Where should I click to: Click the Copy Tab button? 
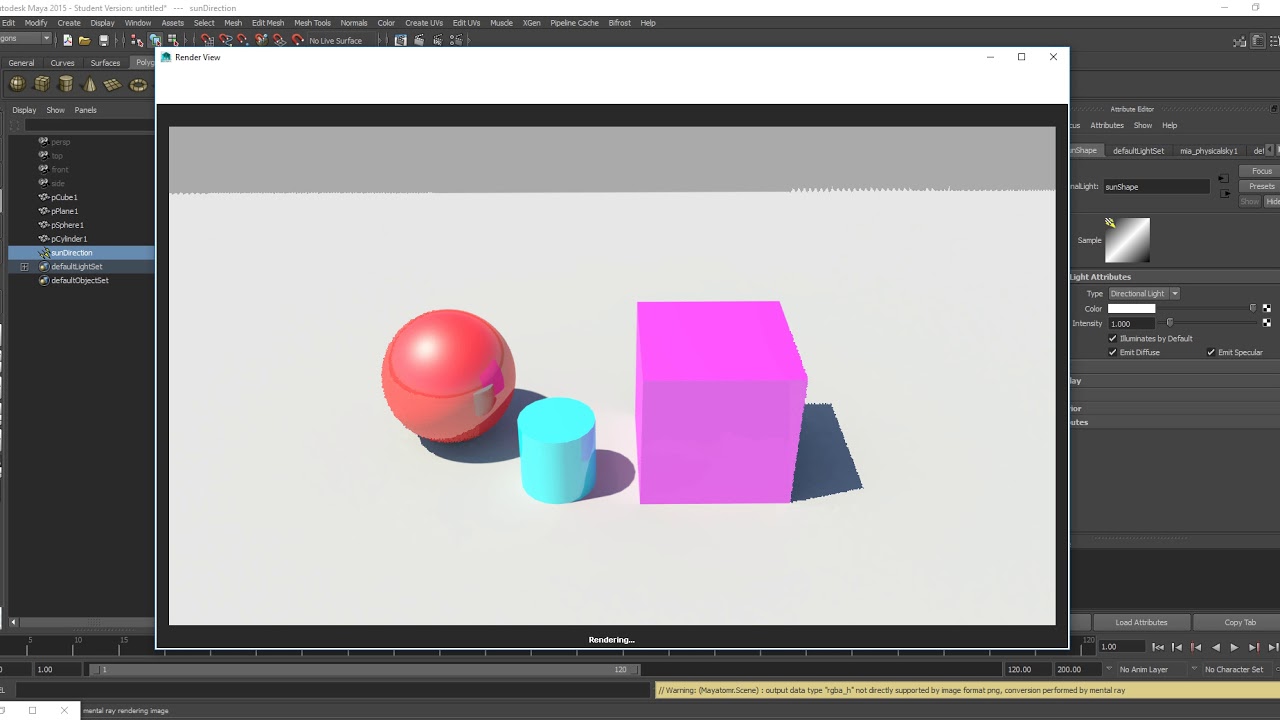coord(1239,622)
